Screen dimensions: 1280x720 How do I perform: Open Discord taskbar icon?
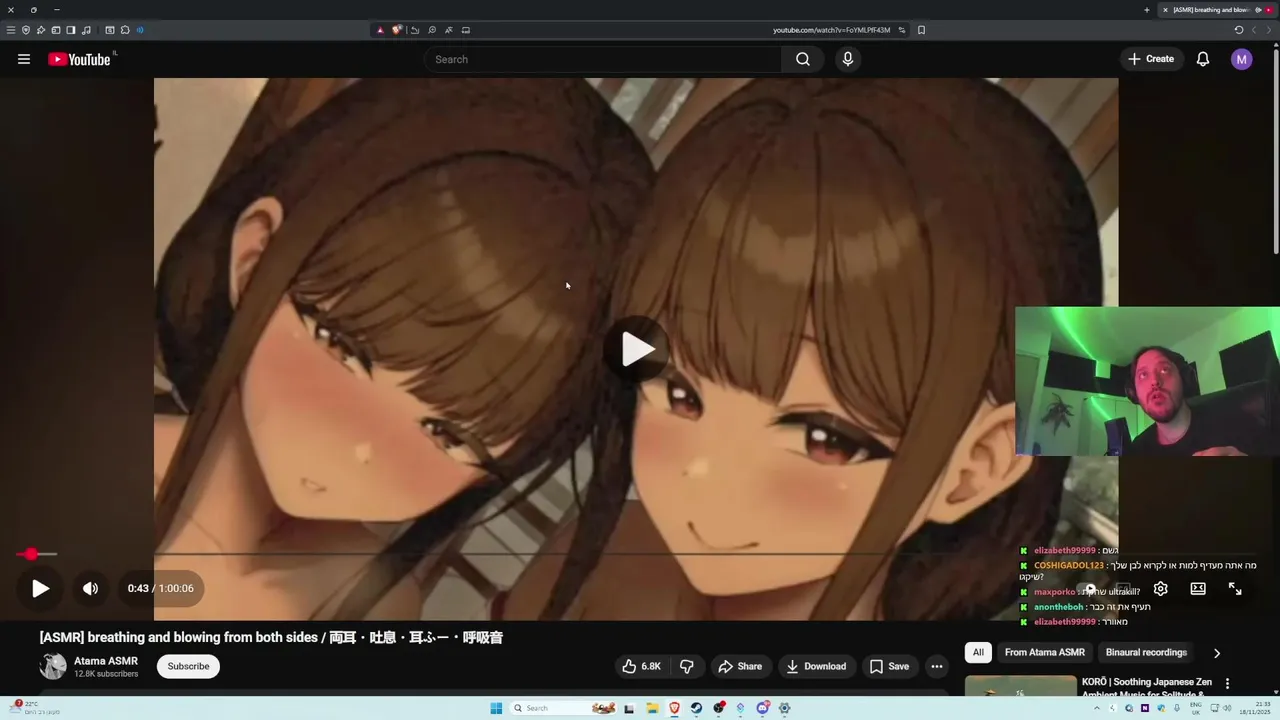763,708
